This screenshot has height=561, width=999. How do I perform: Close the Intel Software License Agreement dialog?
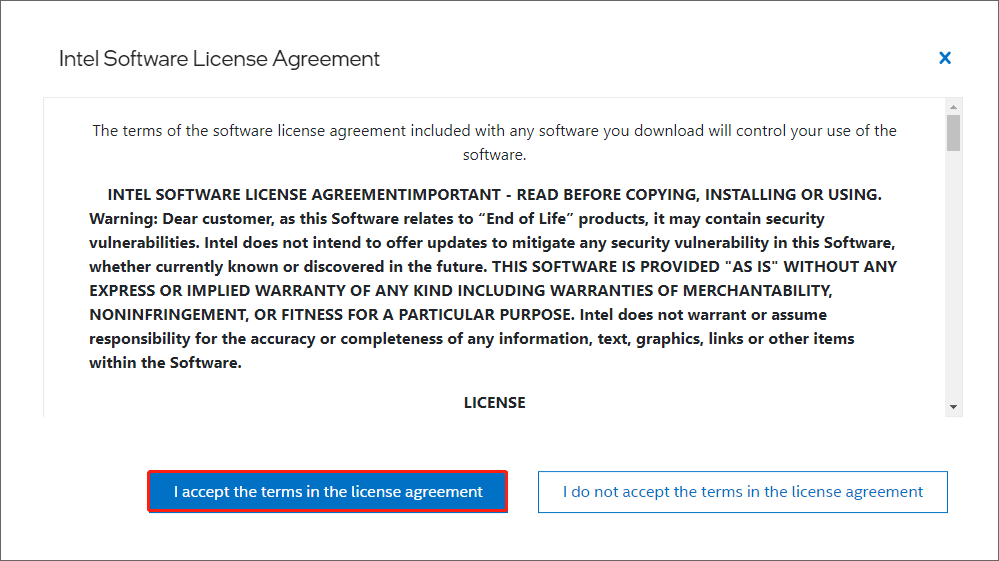pyautogui.click(x=945, y=59)
